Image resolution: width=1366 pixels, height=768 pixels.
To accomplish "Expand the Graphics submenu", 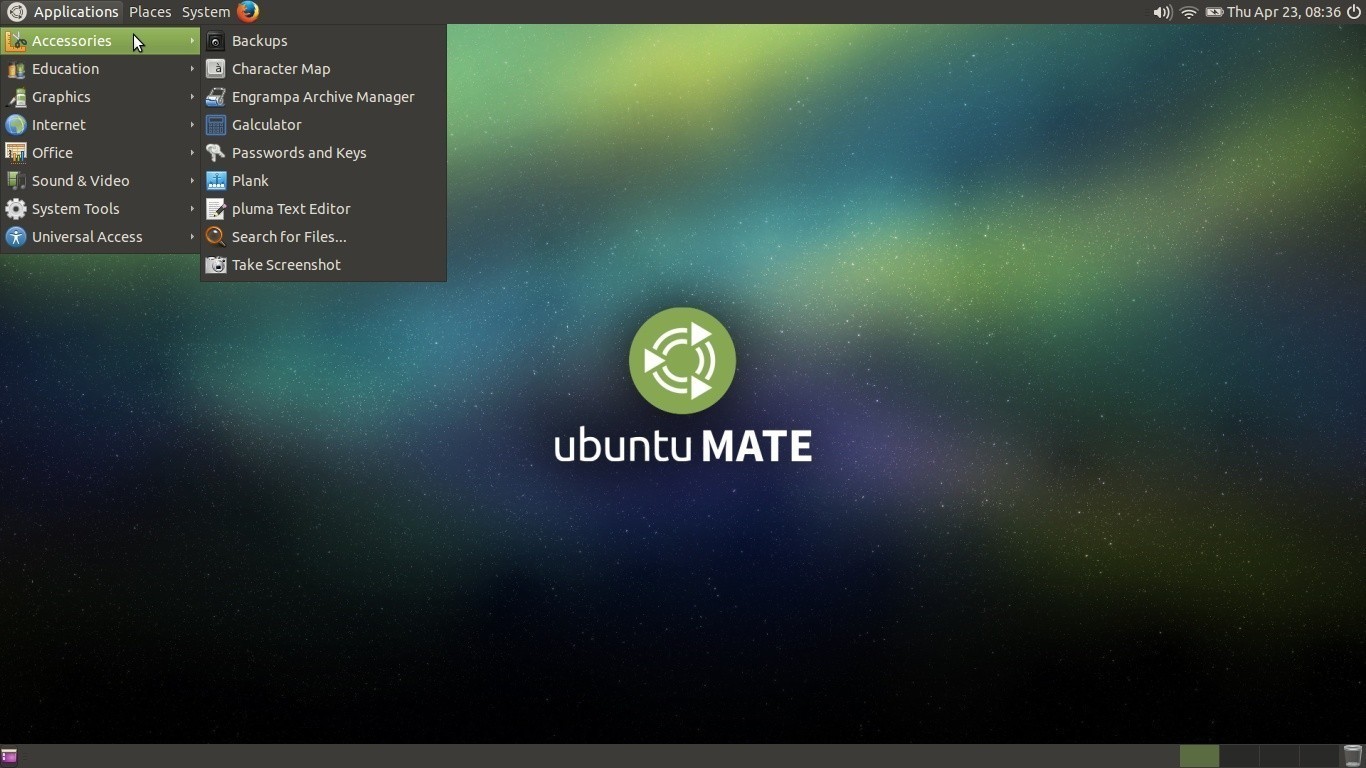I will point(61,97).
